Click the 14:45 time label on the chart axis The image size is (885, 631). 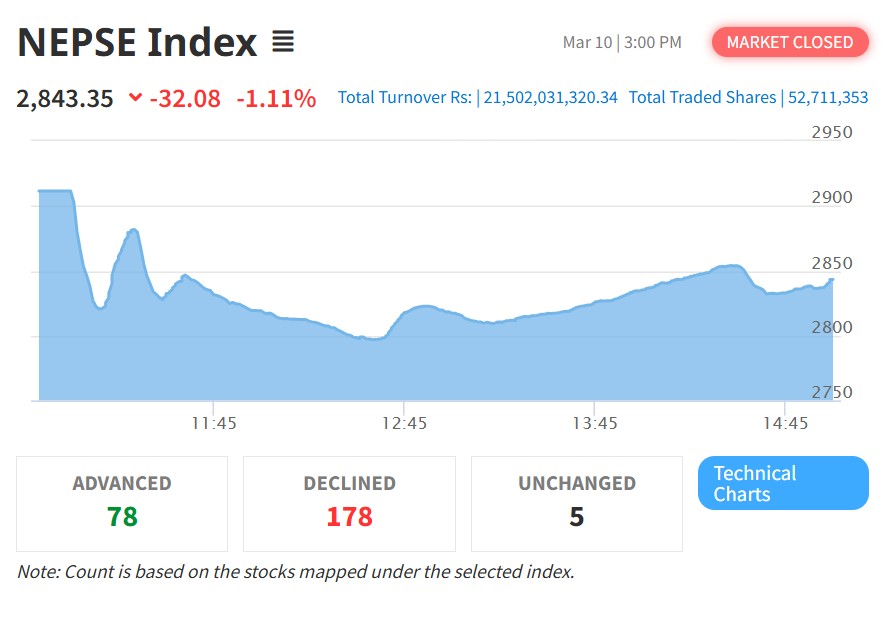(785, 423)
